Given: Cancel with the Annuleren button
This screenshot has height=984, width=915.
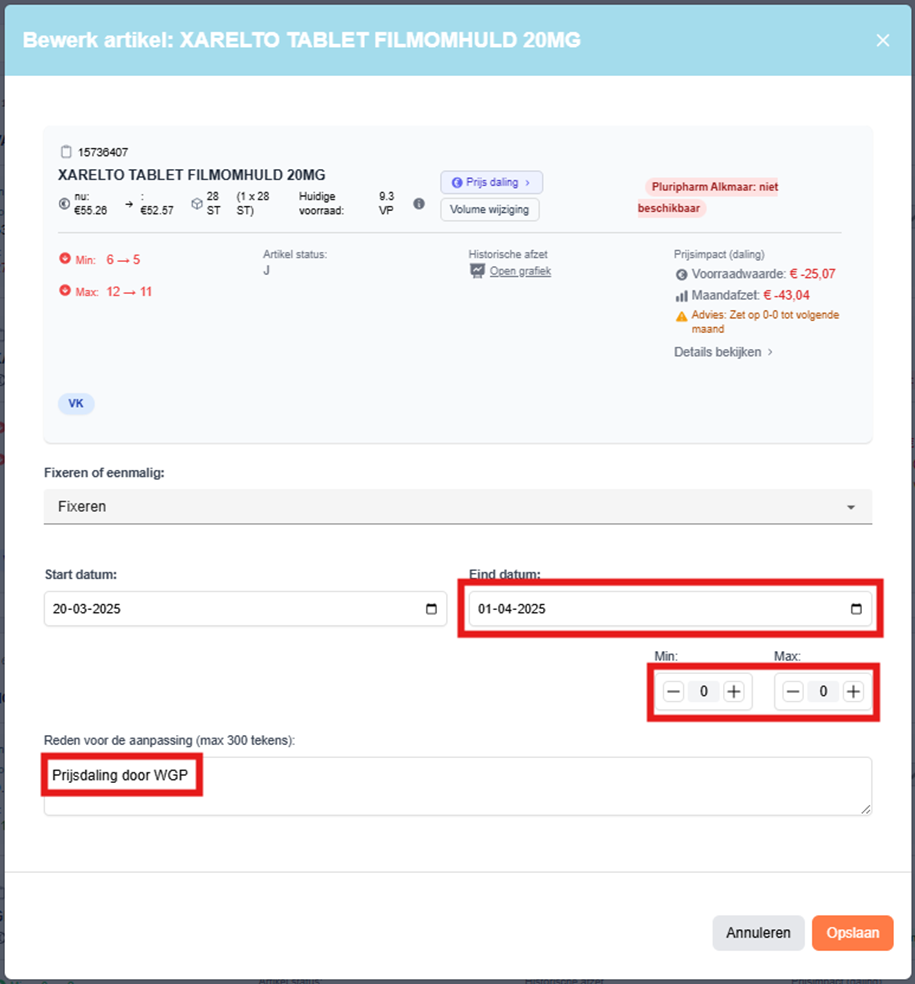Looking at the screenshot, I should [x=758, y=933].
